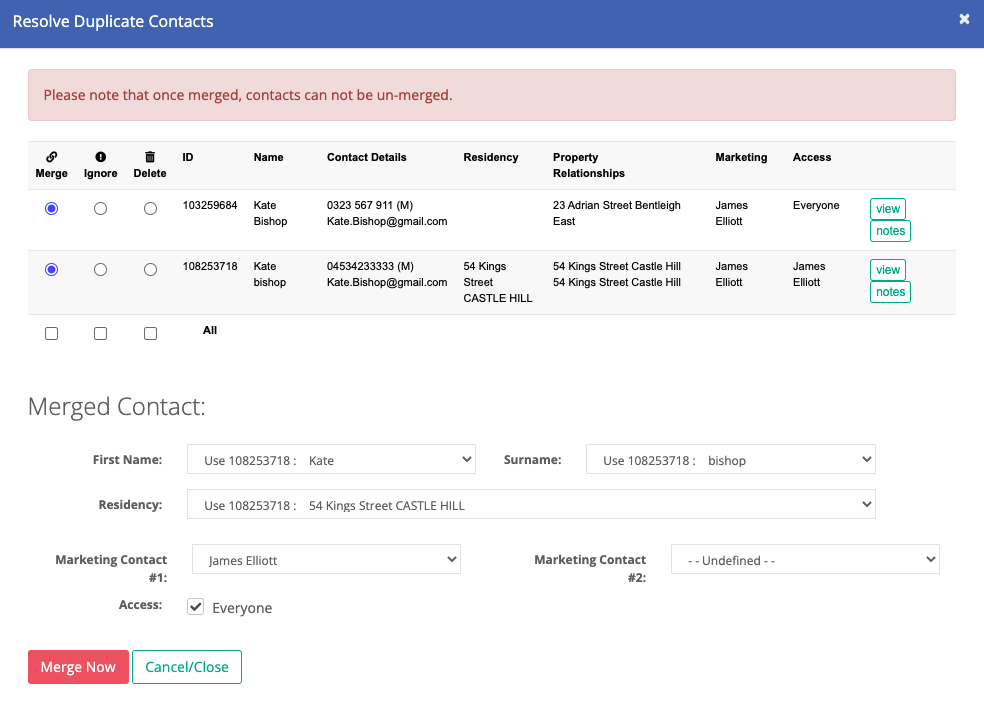Open notes for contact 108253718
Screen dimensions: 984x723
(x=890, y=292)
